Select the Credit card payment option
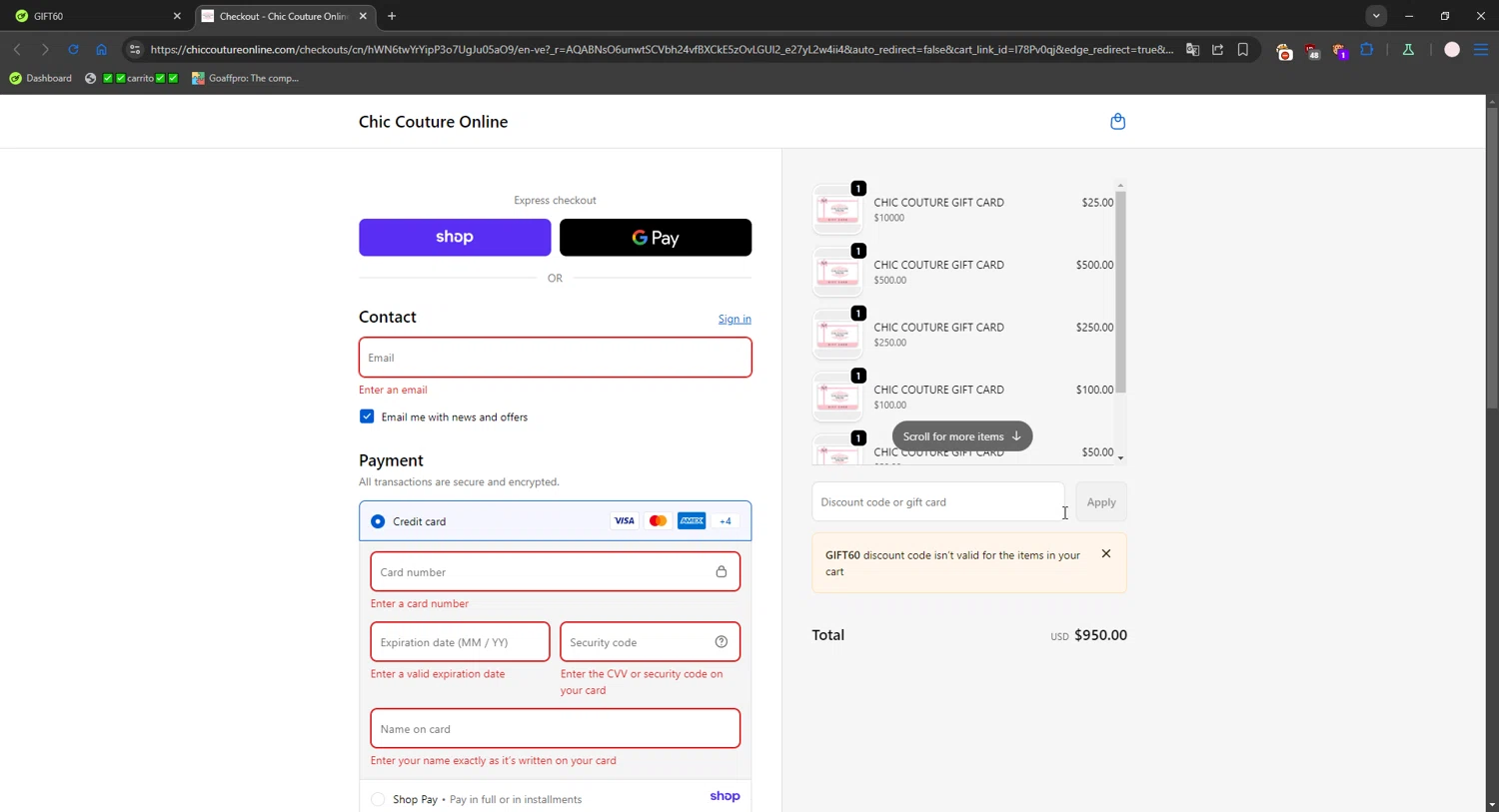This screenshot has width=1499, height=812. [378, 521]
